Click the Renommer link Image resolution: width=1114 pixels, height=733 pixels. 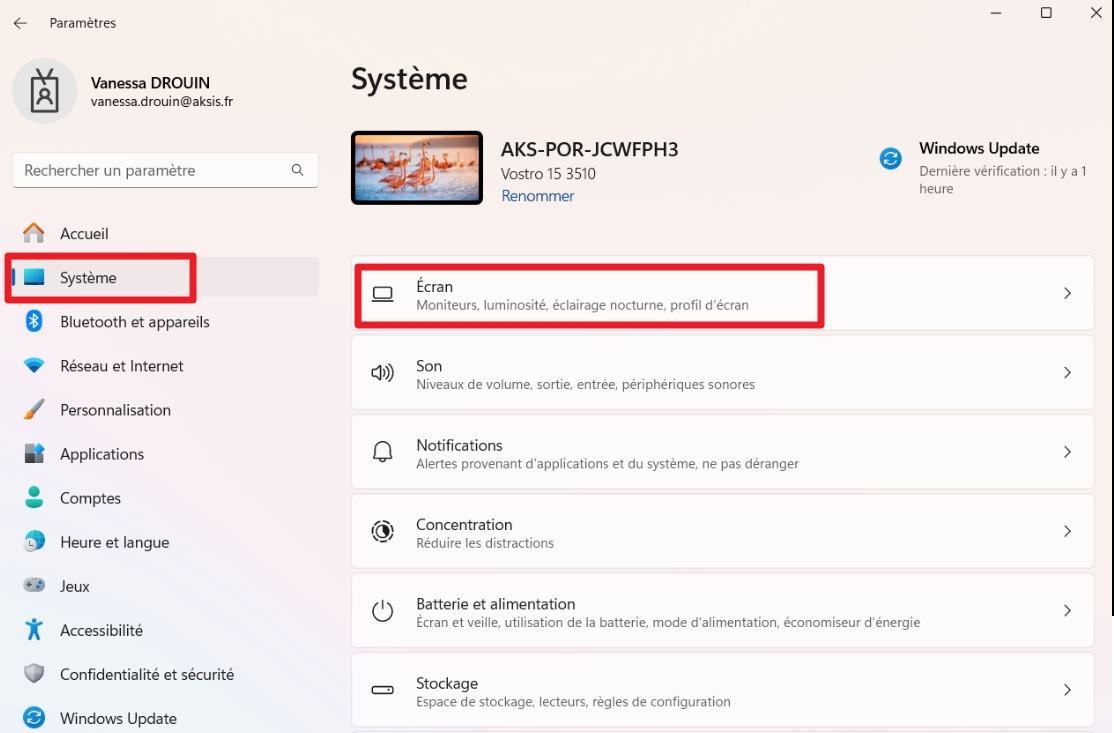tap(538, 196)
